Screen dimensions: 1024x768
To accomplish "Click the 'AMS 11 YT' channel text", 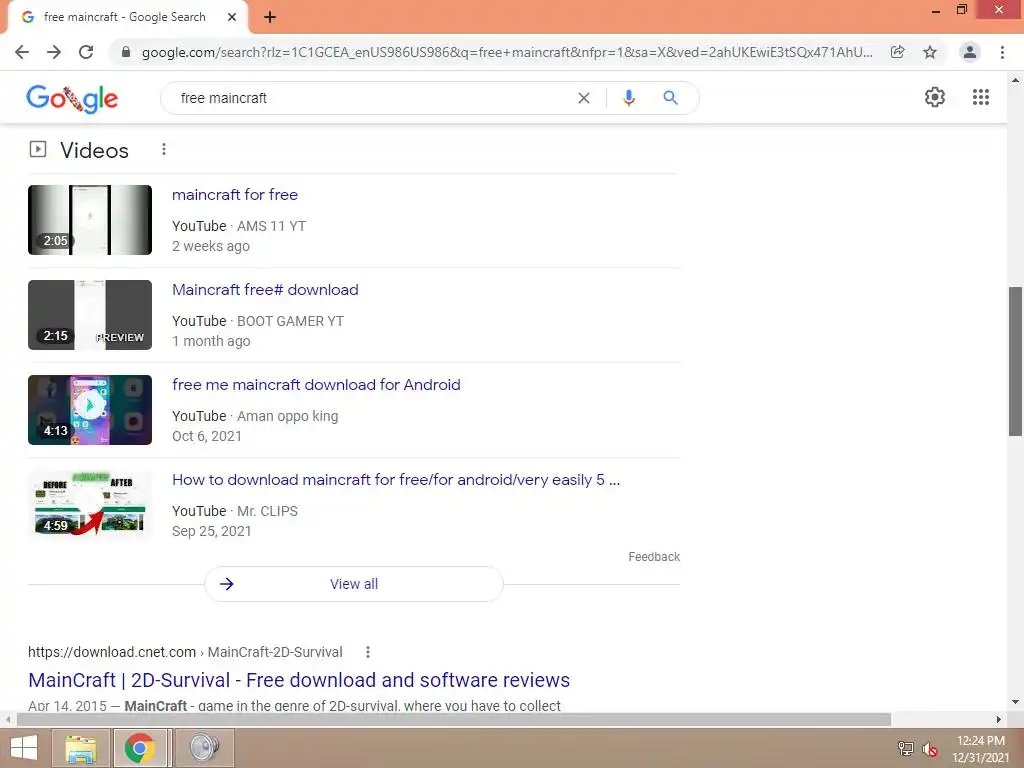I will (271, 226).
